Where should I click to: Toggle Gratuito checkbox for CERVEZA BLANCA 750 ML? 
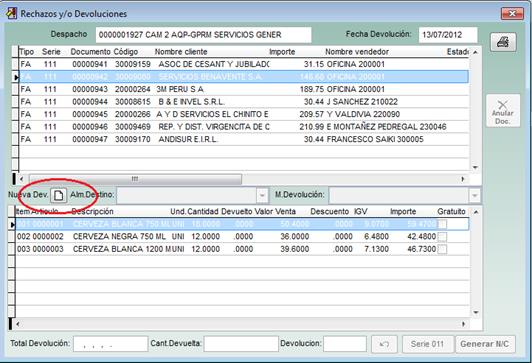coord(442,224)
